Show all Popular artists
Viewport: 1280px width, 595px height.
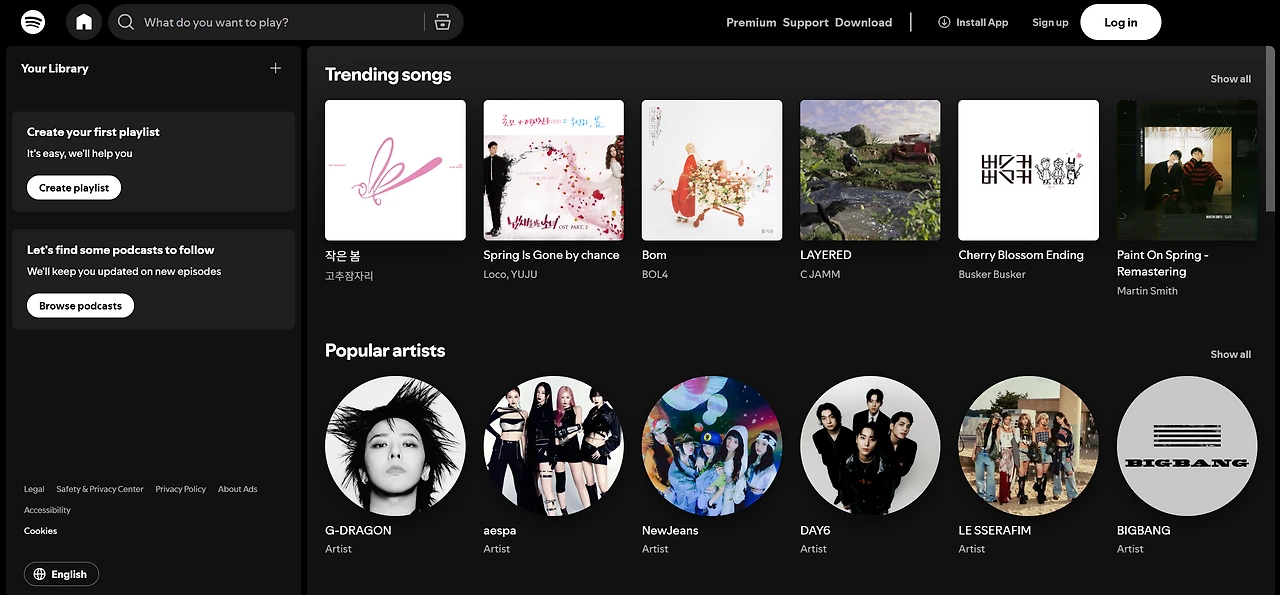(1230, 354)
